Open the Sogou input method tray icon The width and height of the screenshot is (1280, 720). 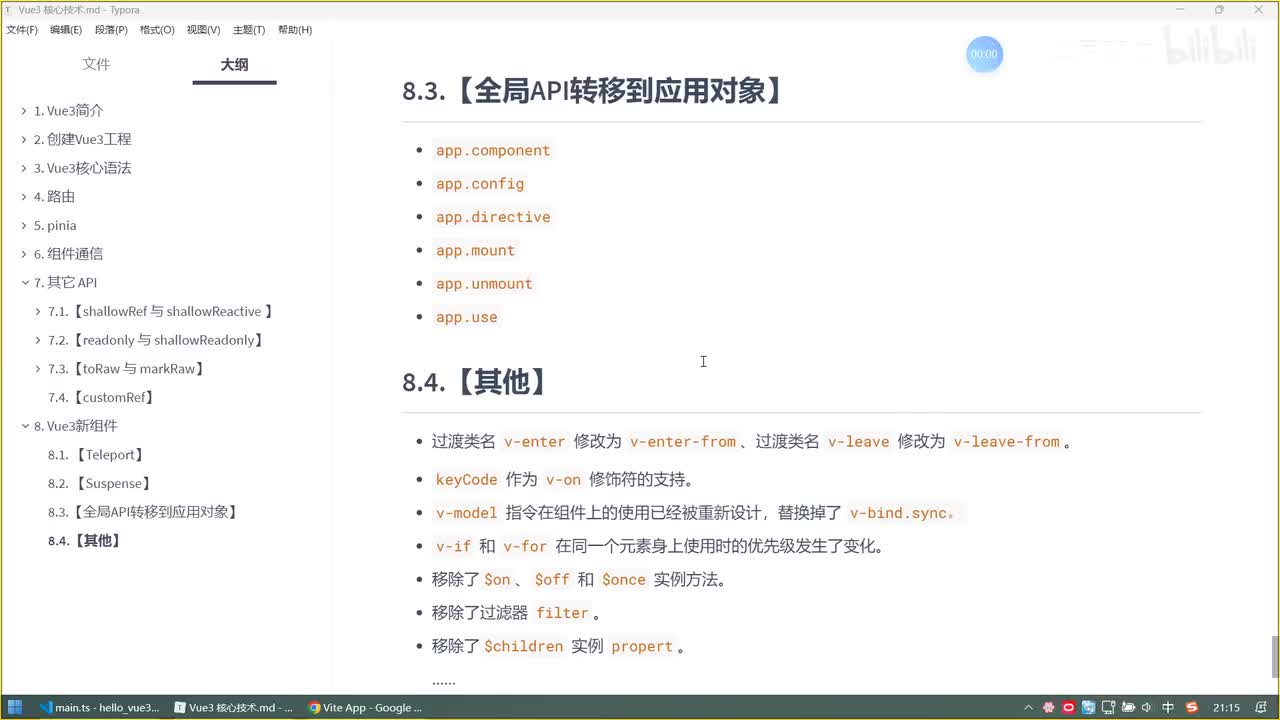pyautogui.click(x=1192, y=707)
